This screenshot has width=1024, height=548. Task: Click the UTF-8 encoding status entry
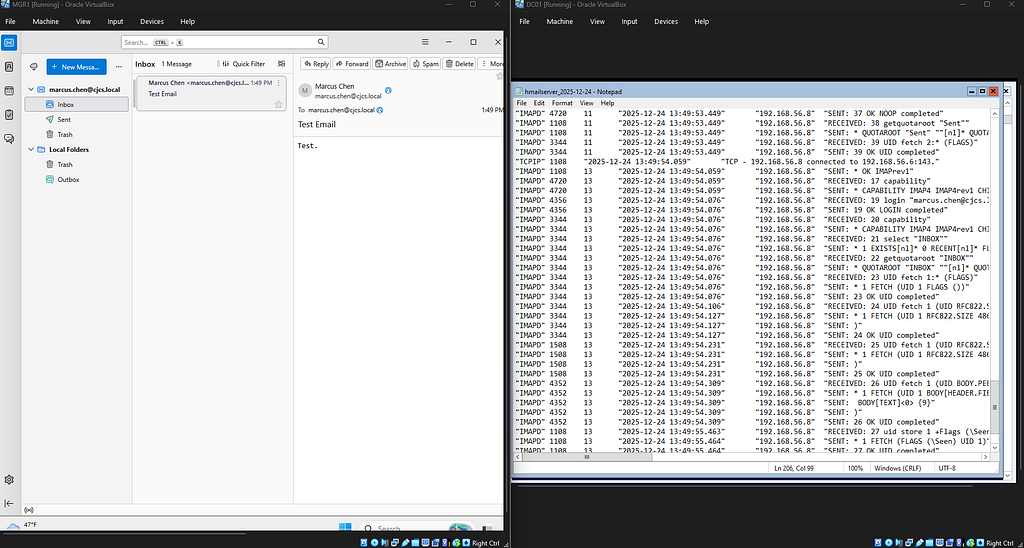coord(948,468)
